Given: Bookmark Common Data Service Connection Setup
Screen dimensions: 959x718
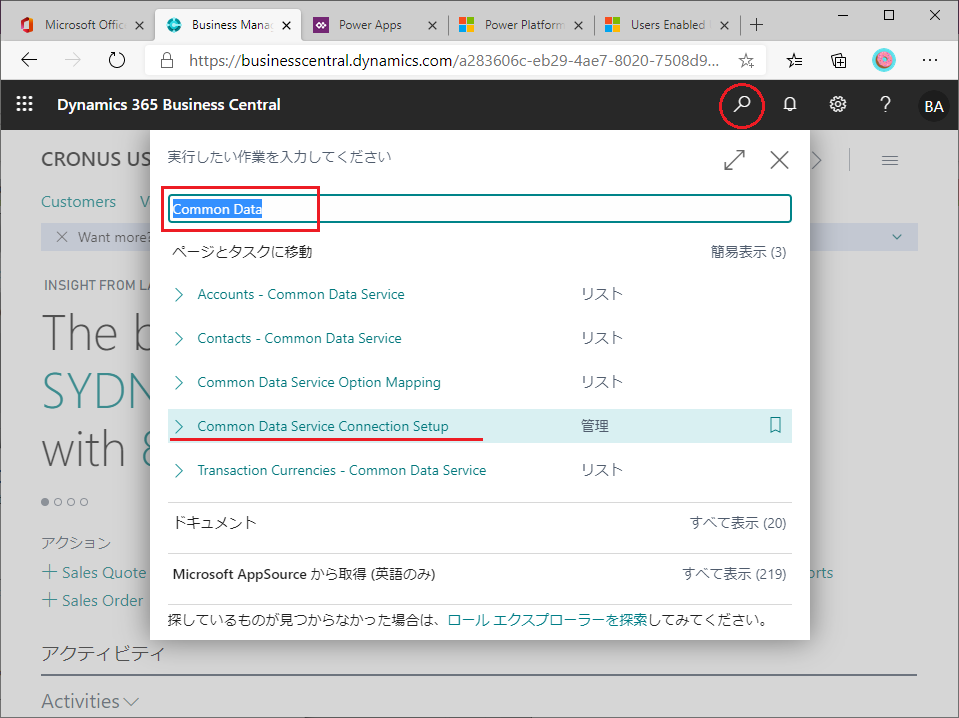Looking at the screenshot, I should 775,425.
